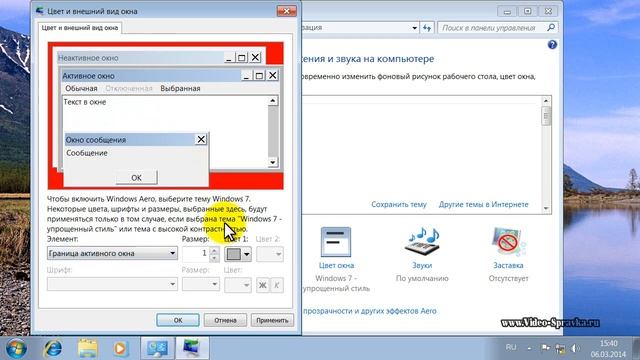Screen dimensions: 640x360
Task: Show hidden tray icons arrow
Action: coord(529,348)
